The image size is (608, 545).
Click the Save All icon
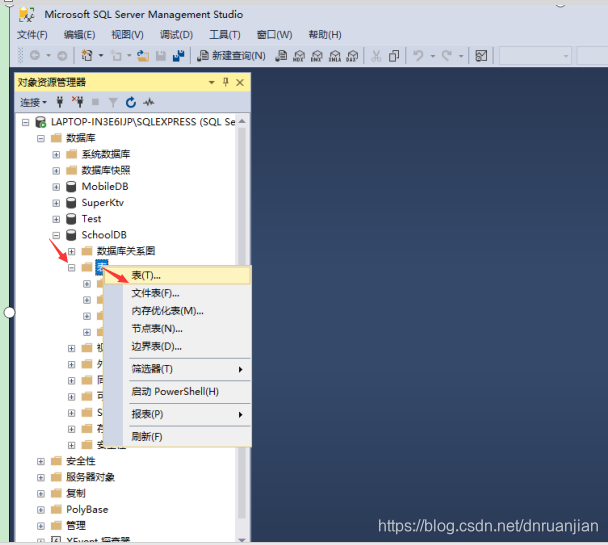[x=178, y=56]
